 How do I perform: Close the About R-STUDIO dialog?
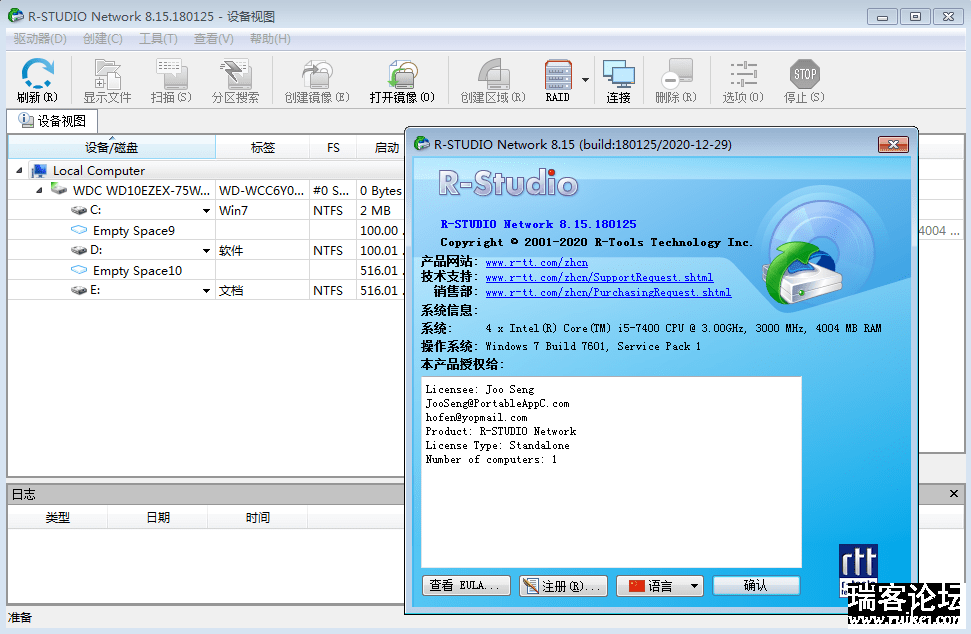893,144
